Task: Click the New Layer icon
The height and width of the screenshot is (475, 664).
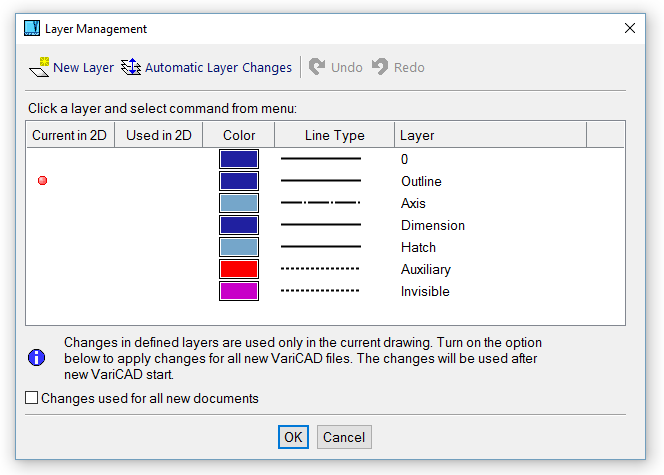Action: click(x=40, y=67)
